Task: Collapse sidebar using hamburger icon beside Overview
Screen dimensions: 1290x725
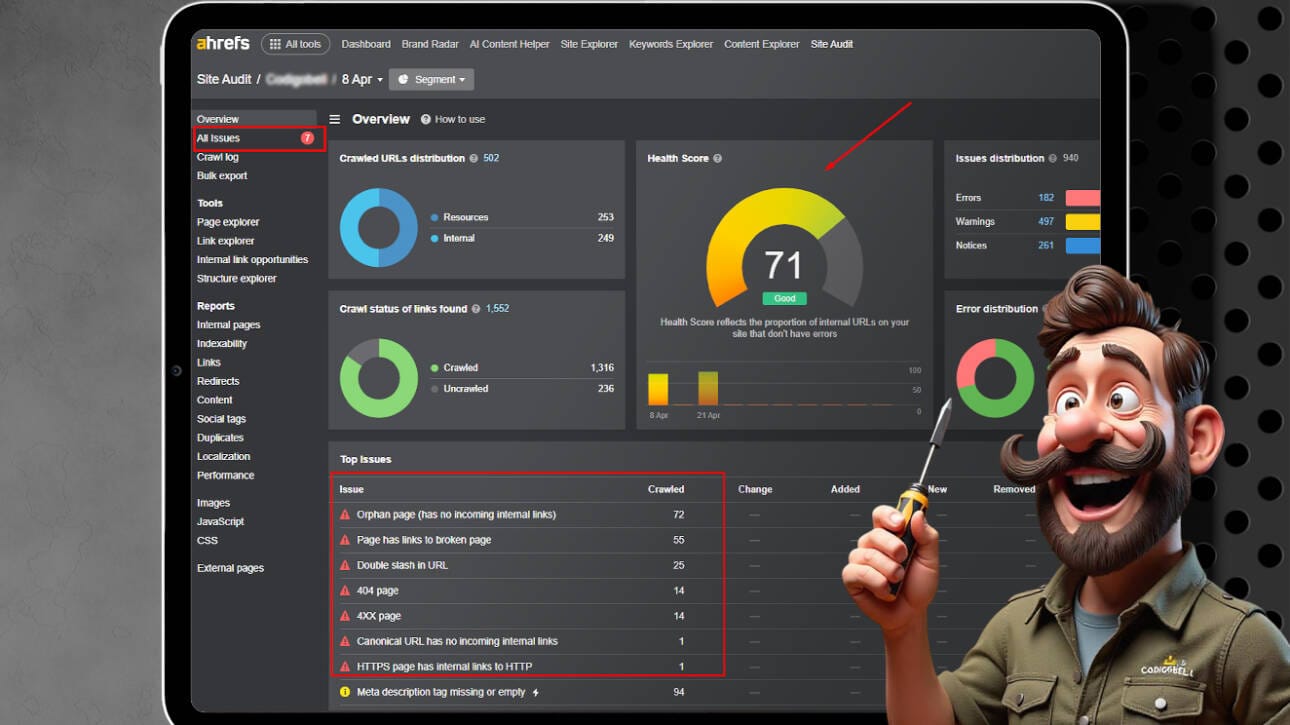Action: point(335,119)
